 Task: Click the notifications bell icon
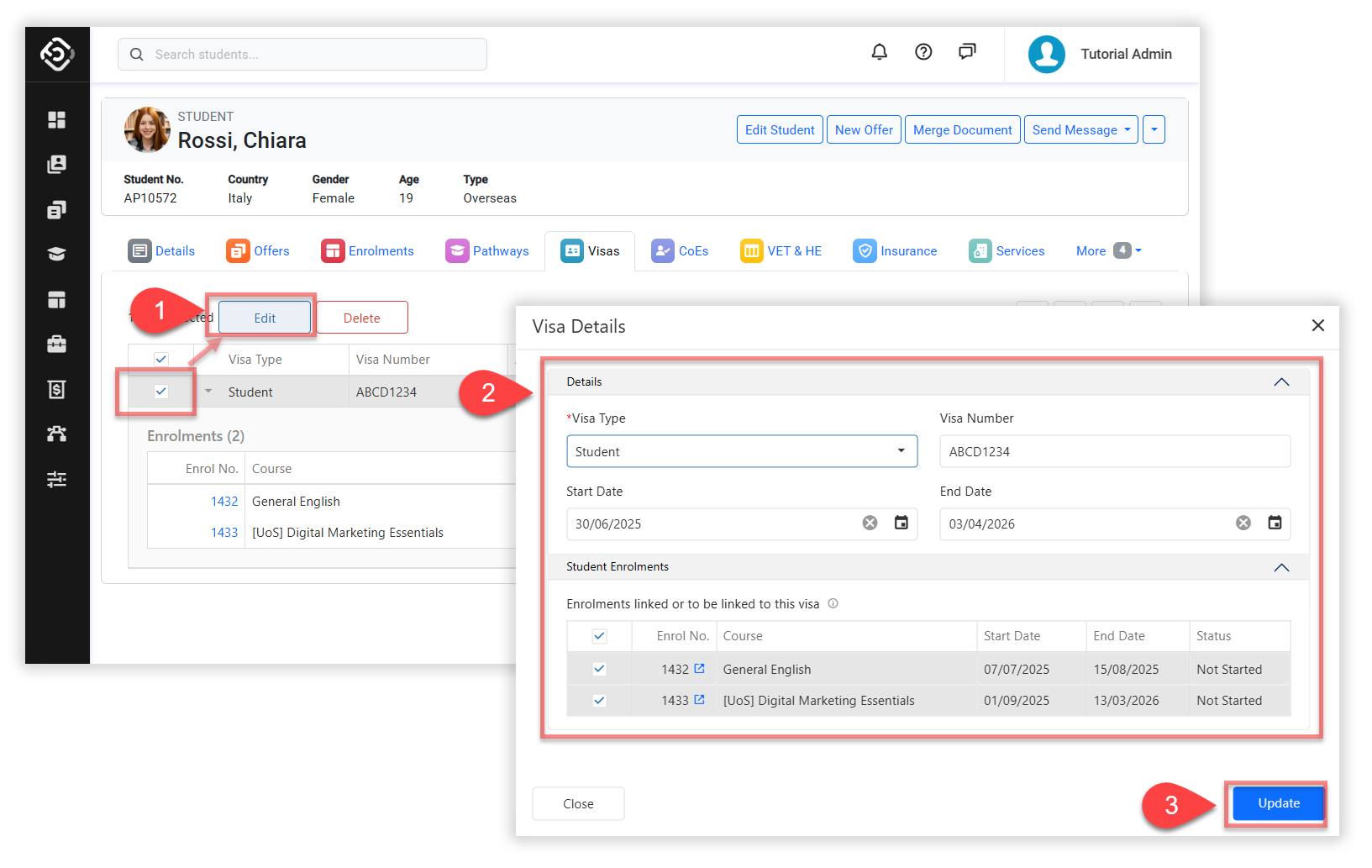point(879,52)
